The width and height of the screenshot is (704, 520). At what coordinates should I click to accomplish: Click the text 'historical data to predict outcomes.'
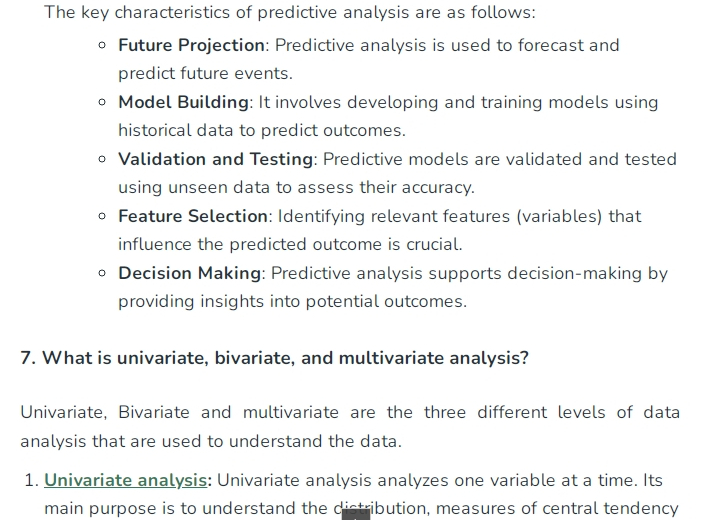[x=262, y=130]
